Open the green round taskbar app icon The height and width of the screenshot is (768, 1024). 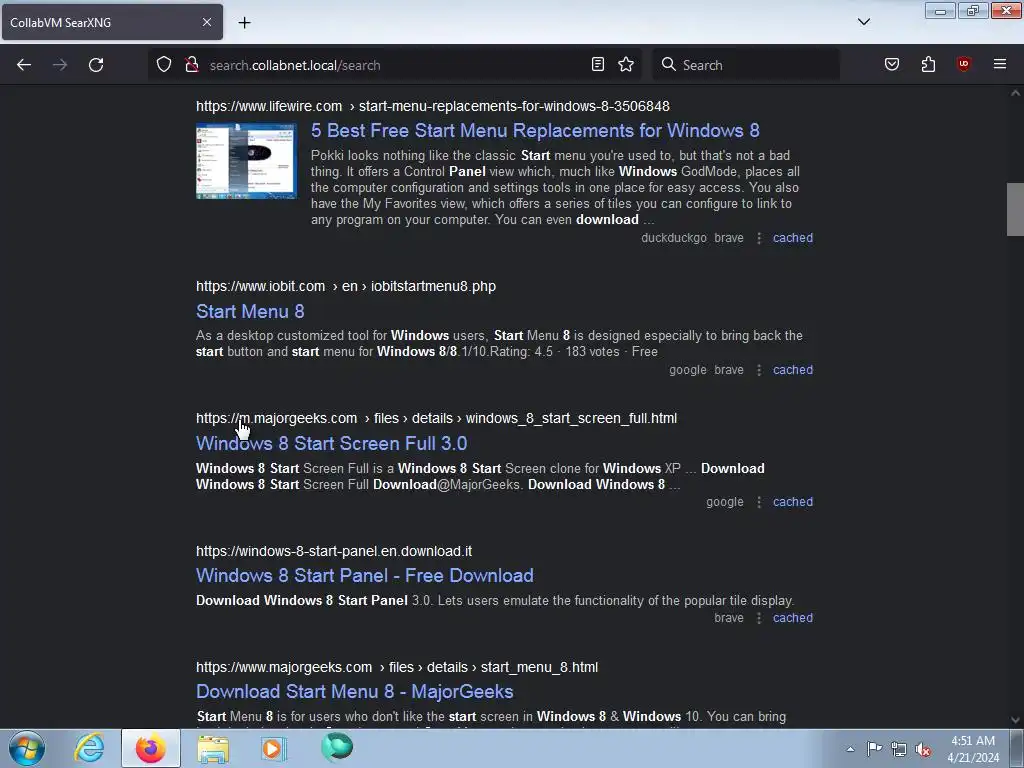coord(337,748)
